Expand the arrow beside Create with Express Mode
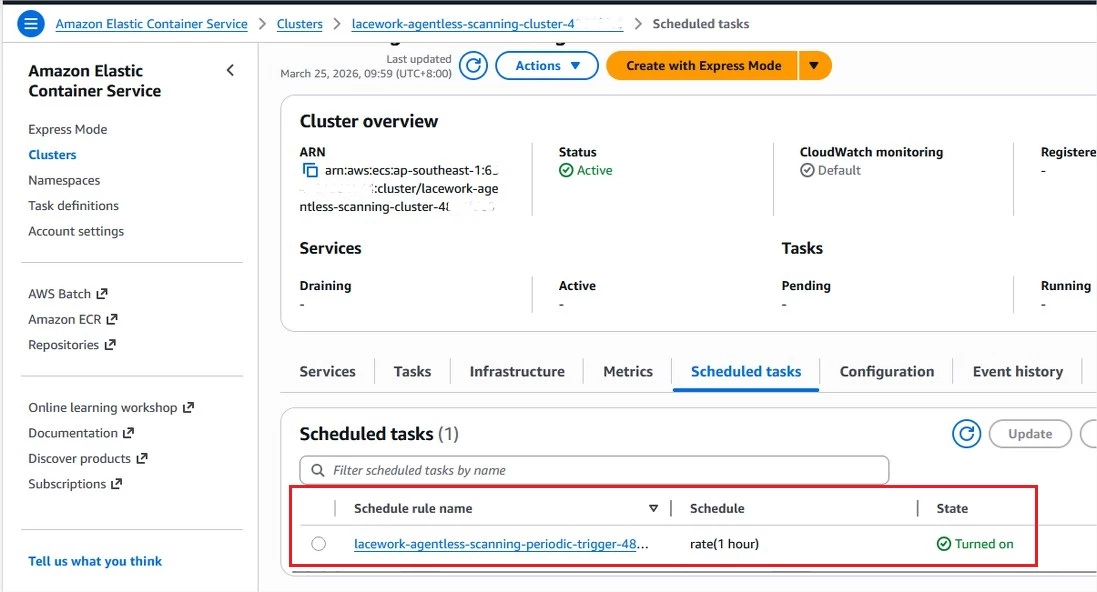This screenshot has height=592, width=1097. click(814, 66)
